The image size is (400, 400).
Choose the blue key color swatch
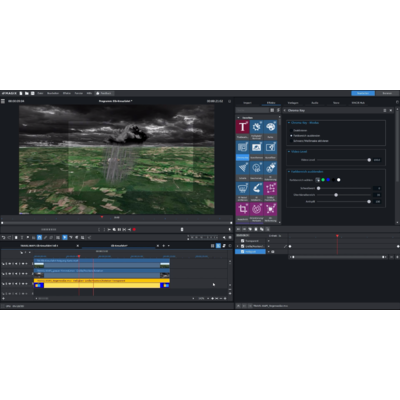click(x=328, y=180)
